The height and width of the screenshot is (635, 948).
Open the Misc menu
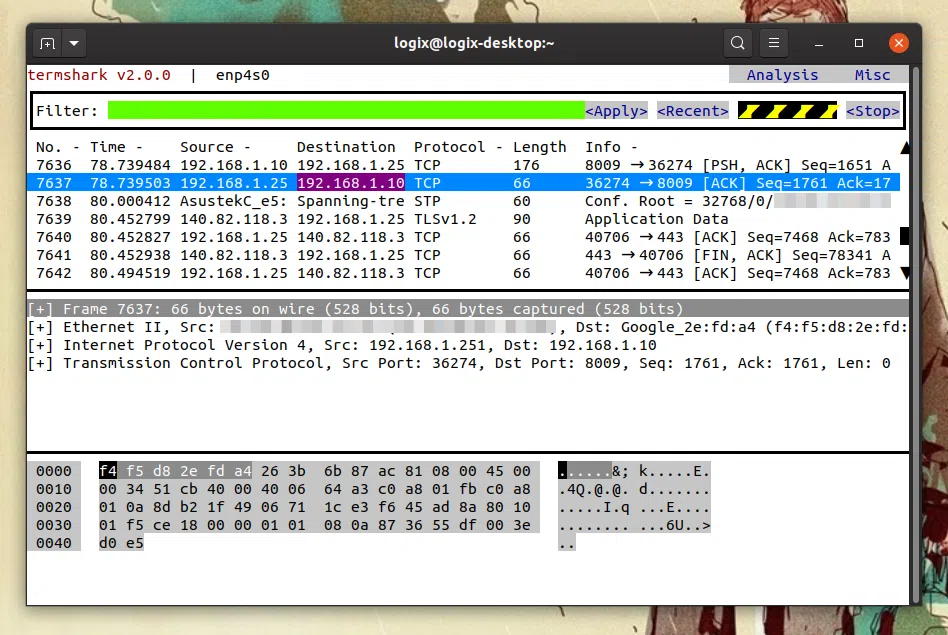(x=872, y=75)
